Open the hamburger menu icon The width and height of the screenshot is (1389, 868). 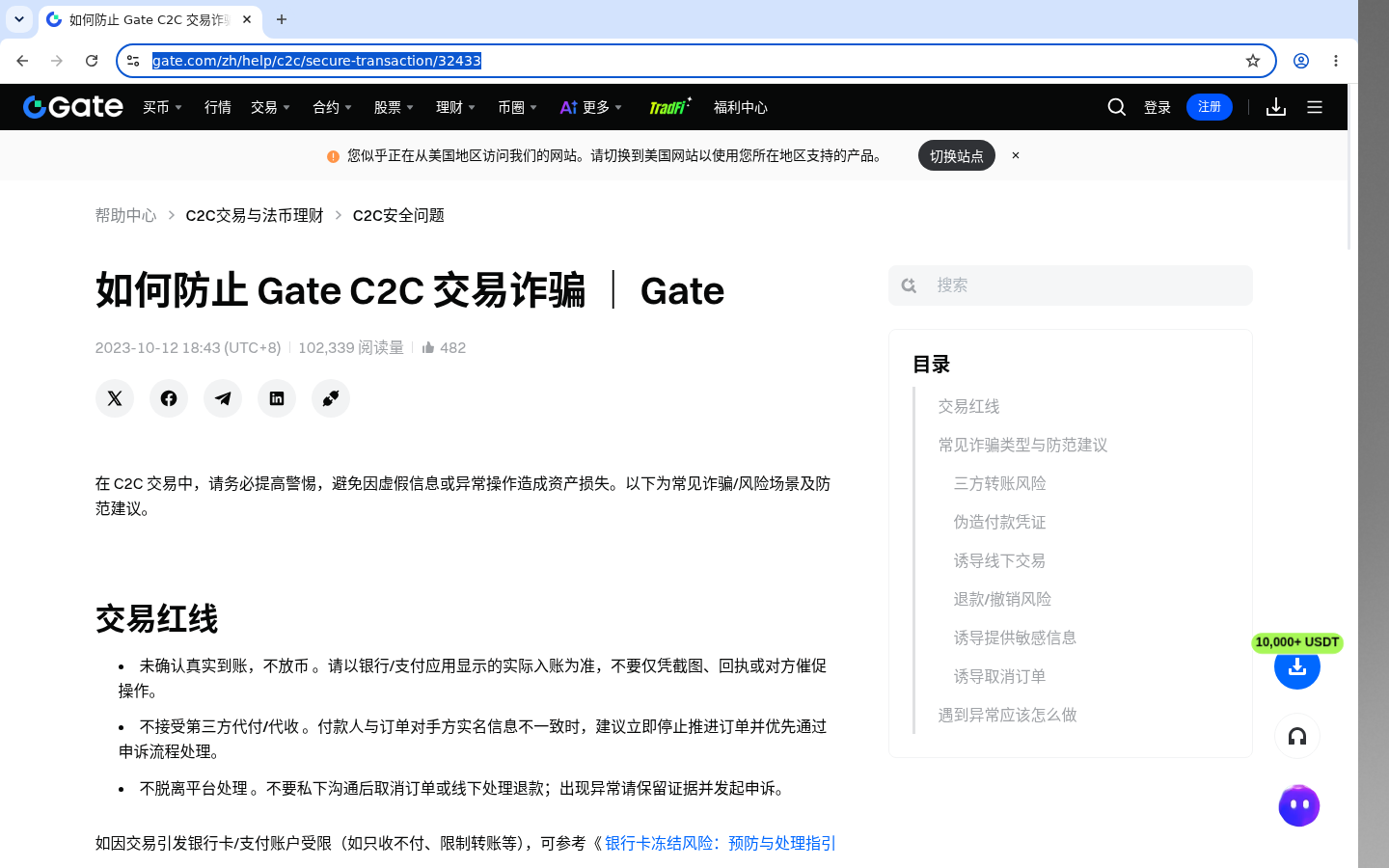point(1315,107)
